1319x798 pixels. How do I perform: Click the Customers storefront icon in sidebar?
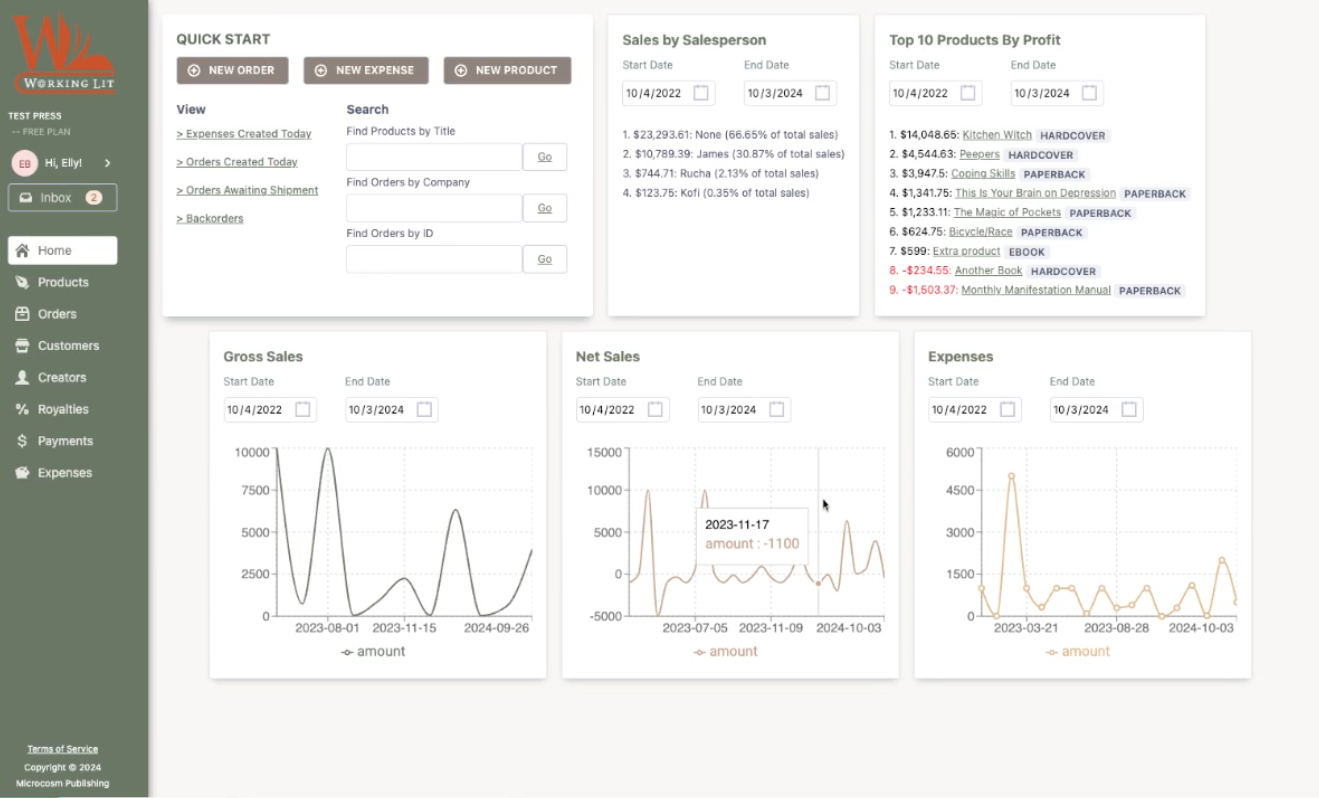tap(22, 346)
